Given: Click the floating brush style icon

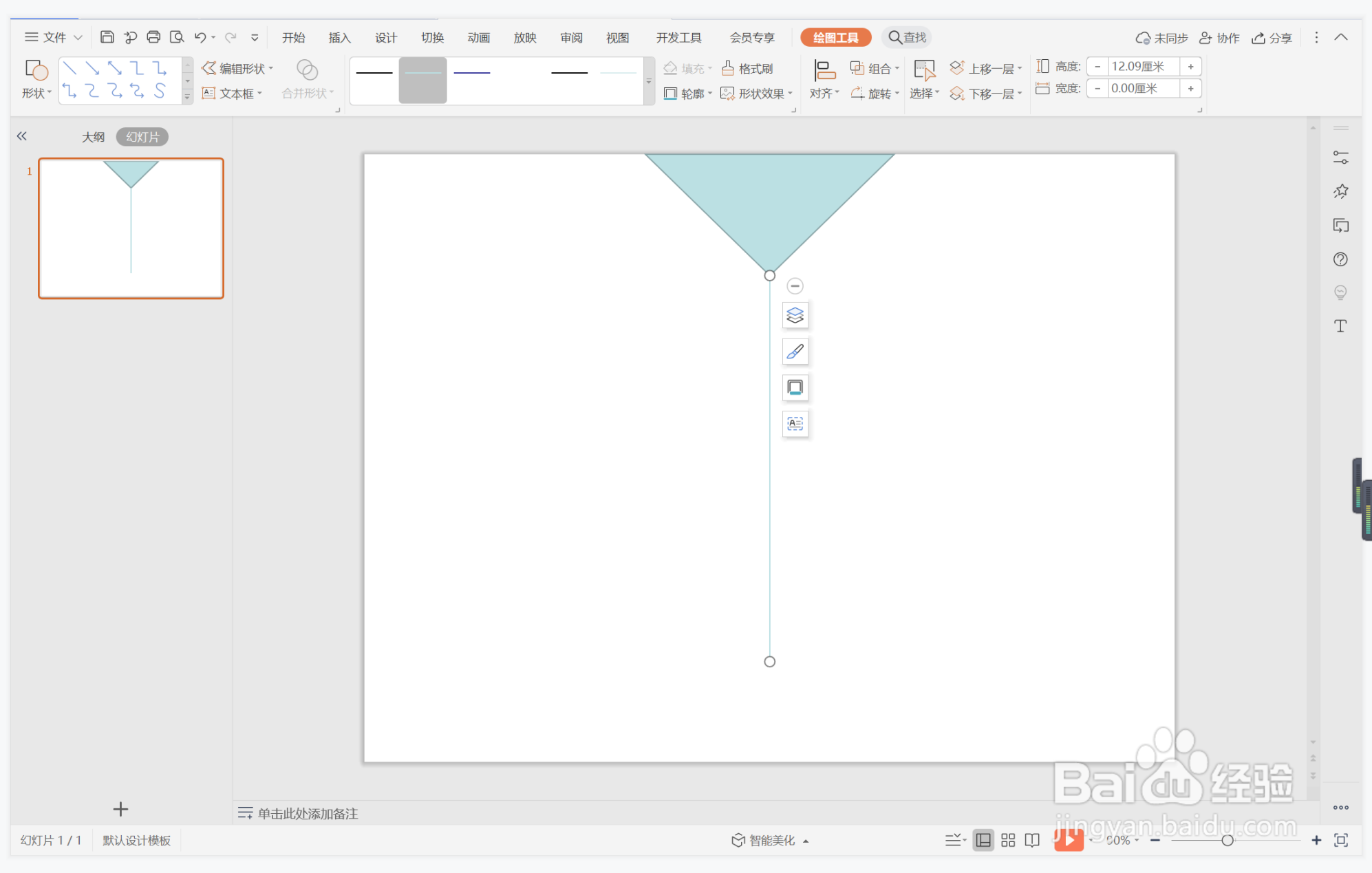Looking at the screenshot, I should (795, 352).
